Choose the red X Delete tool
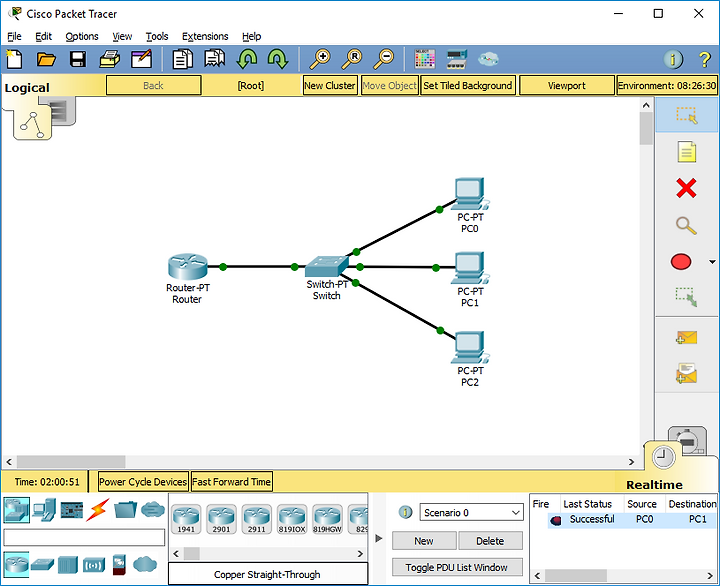Viewport: 720px width, 586px height. coord(686,188)
